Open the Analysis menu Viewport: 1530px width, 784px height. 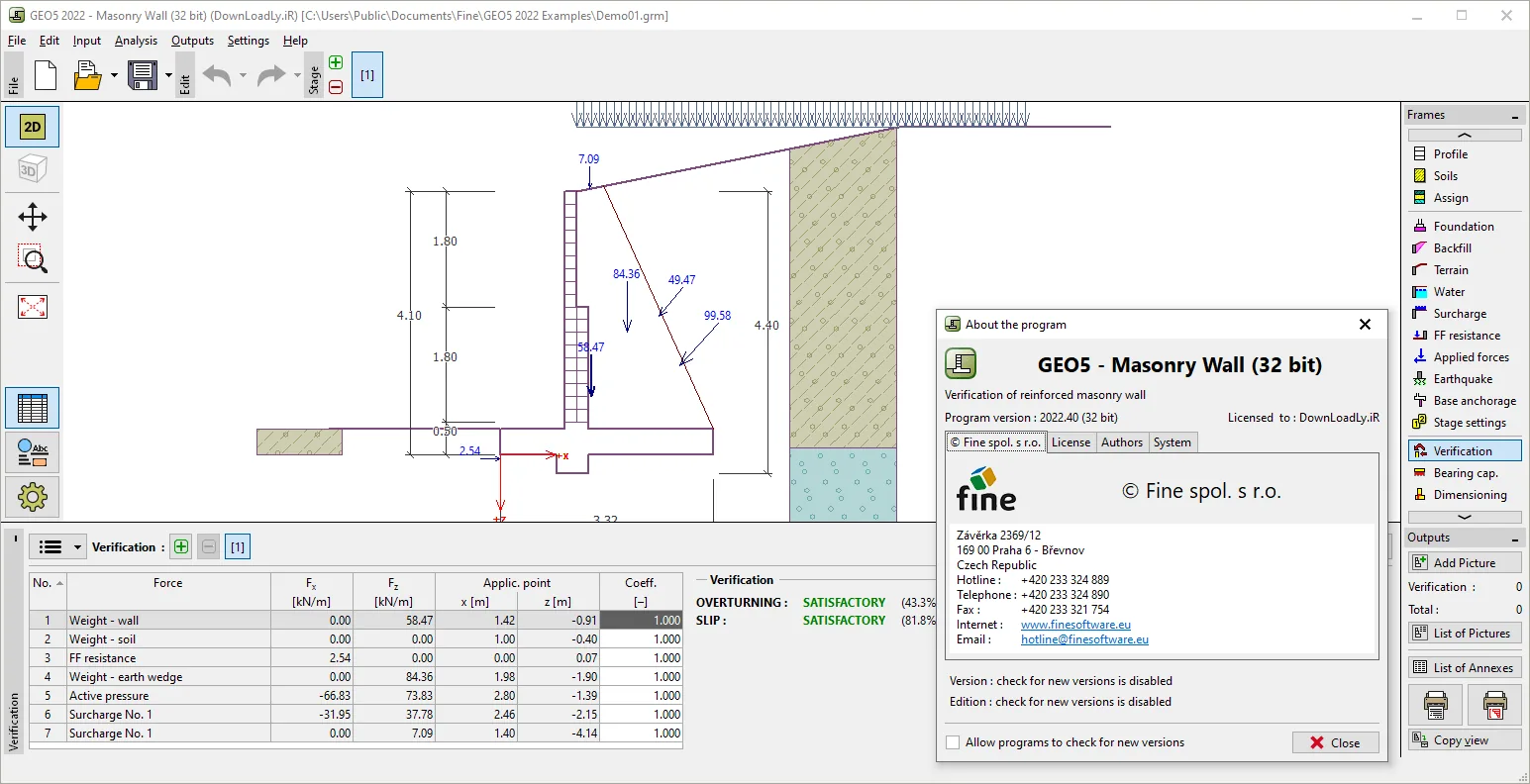[x=136, y=41]
